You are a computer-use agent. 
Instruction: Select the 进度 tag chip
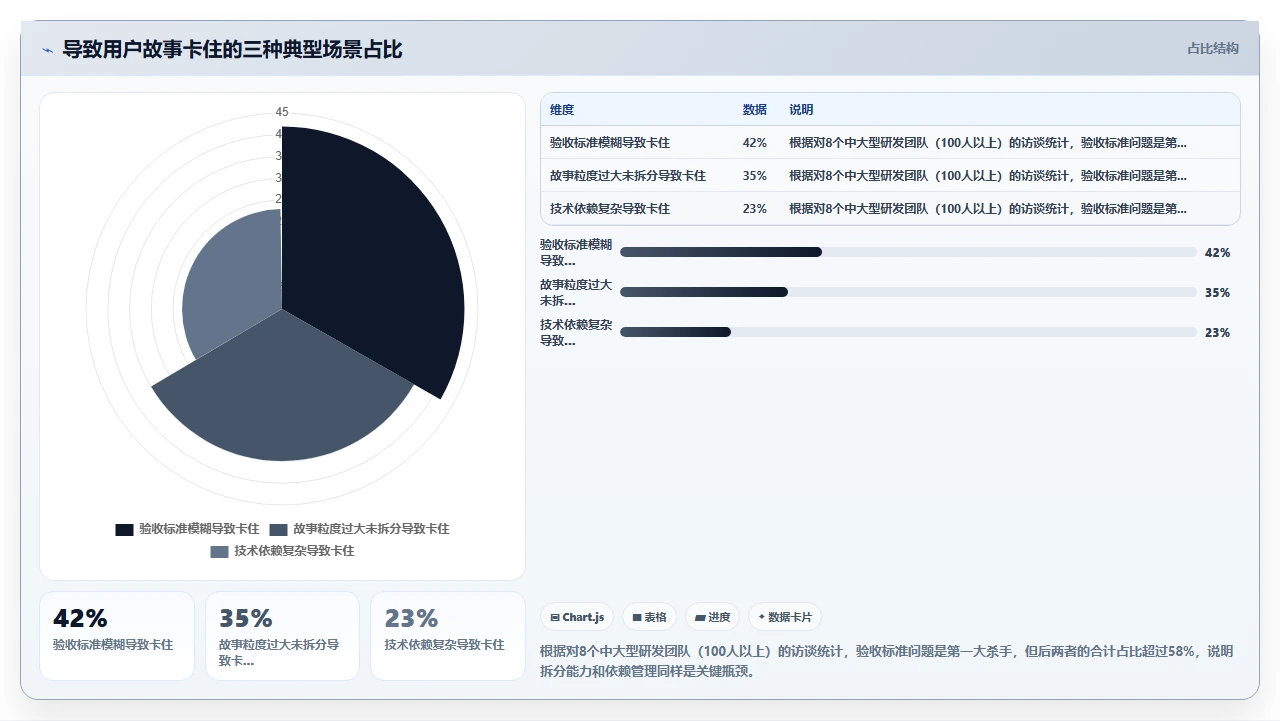point(713,617)
